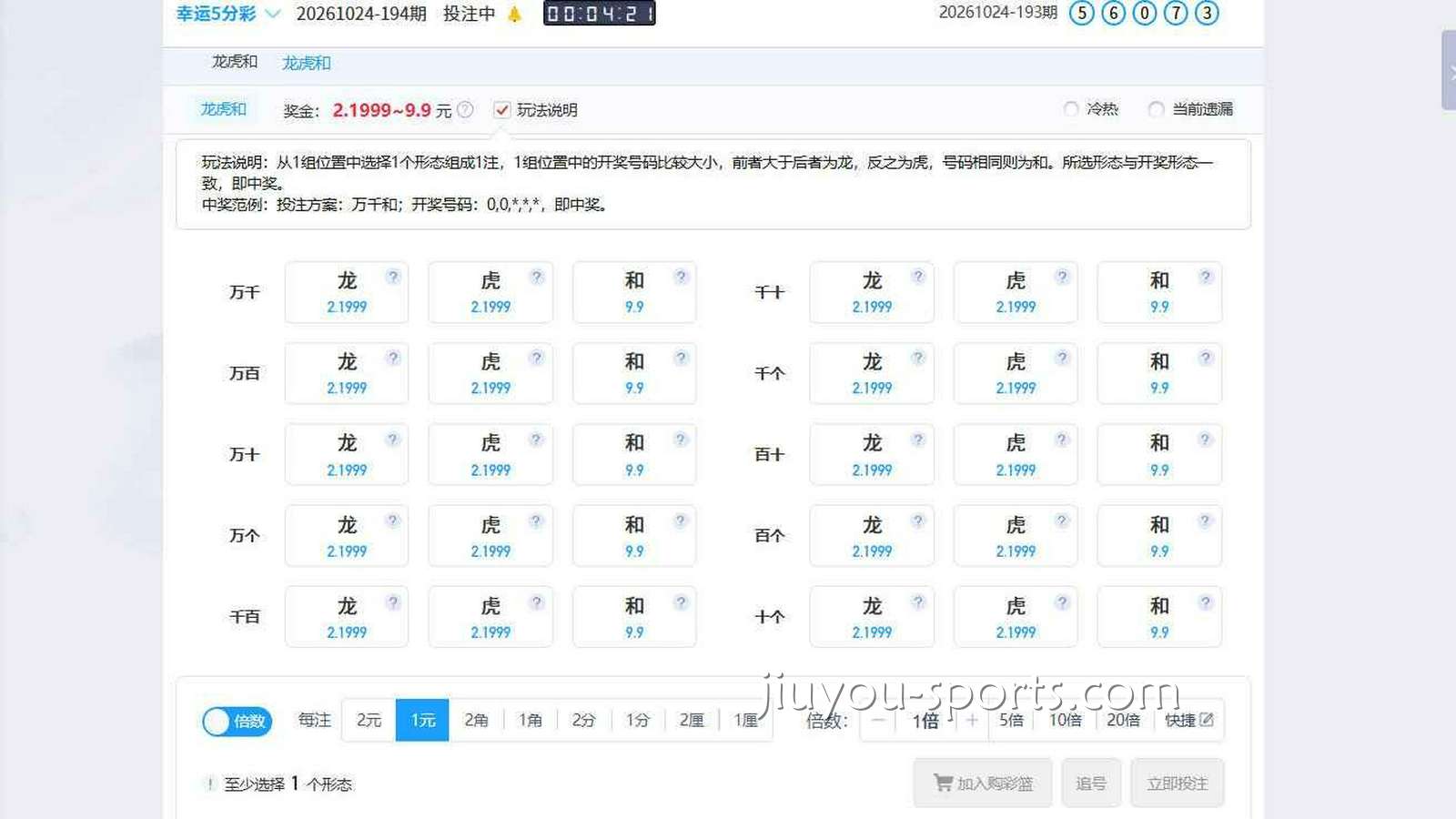Select the 当前遗漏 radio option
The image size is (1456, 819).
tap(1156, 109)
